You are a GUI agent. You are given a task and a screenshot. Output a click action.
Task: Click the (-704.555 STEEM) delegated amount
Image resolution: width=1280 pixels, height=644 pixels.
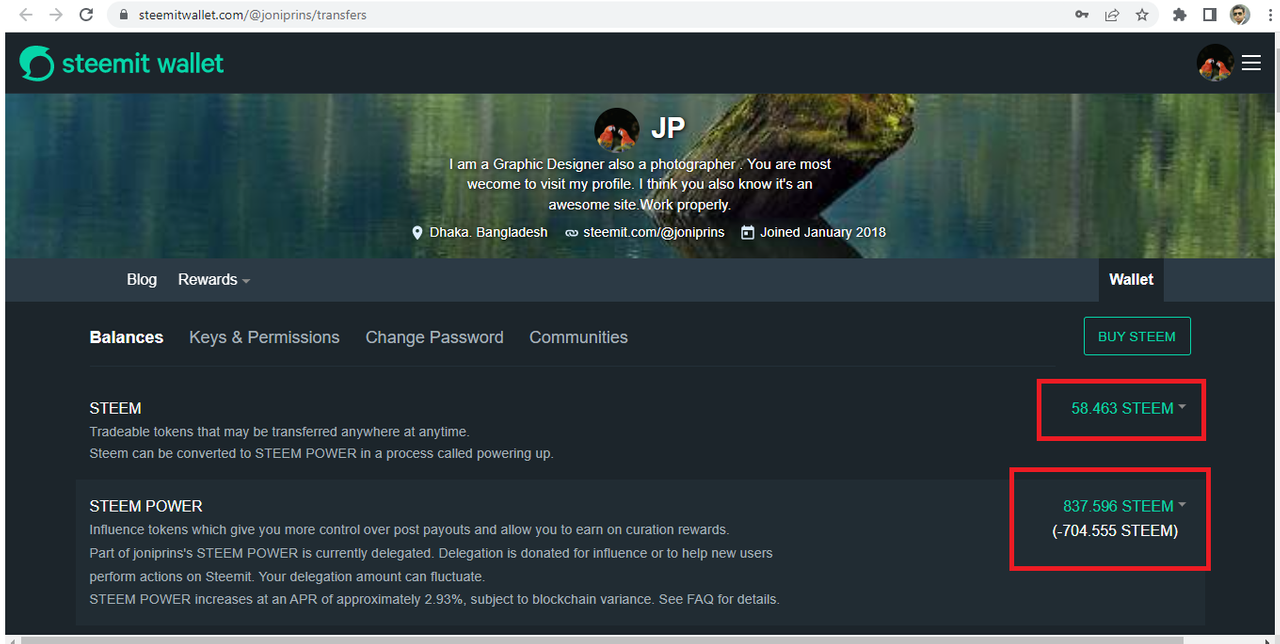point(1115,531)
